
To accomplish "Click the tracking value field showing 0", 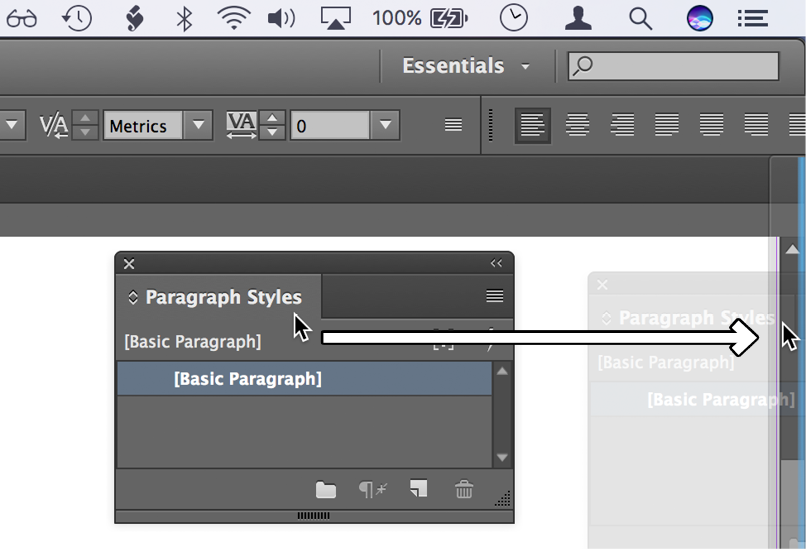I will coord(330,126).
